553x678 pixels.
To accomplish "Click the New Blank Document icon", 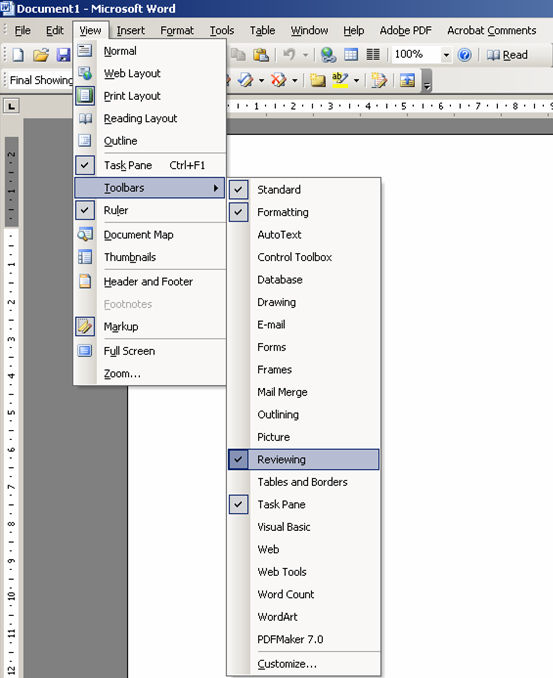I will click(18, 55).
